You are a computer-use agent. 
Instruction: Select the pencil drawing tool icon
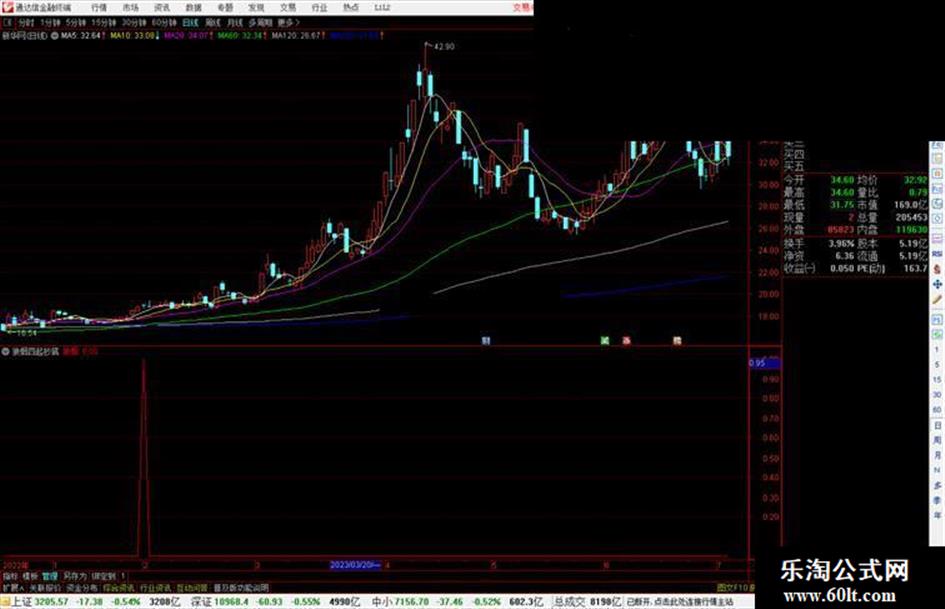(x=937, y=300)
